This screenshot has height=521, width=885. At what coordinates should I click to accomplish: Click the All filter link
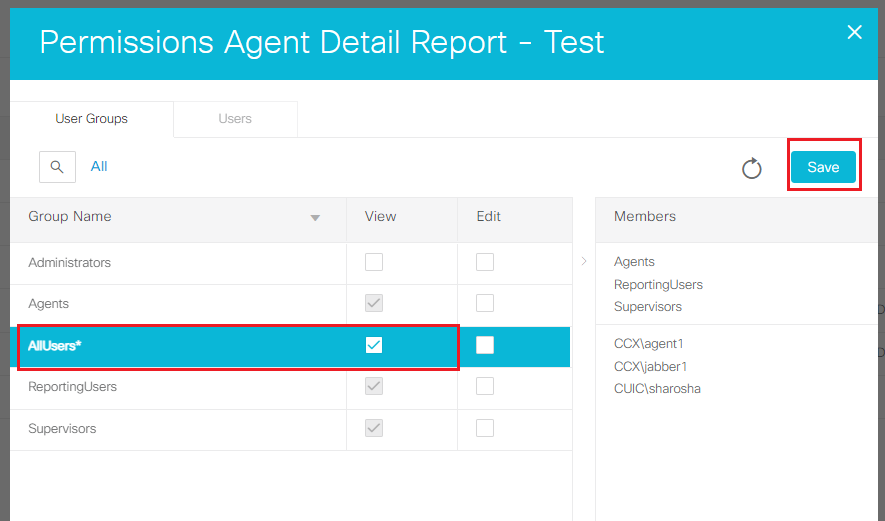coord(99,167)
